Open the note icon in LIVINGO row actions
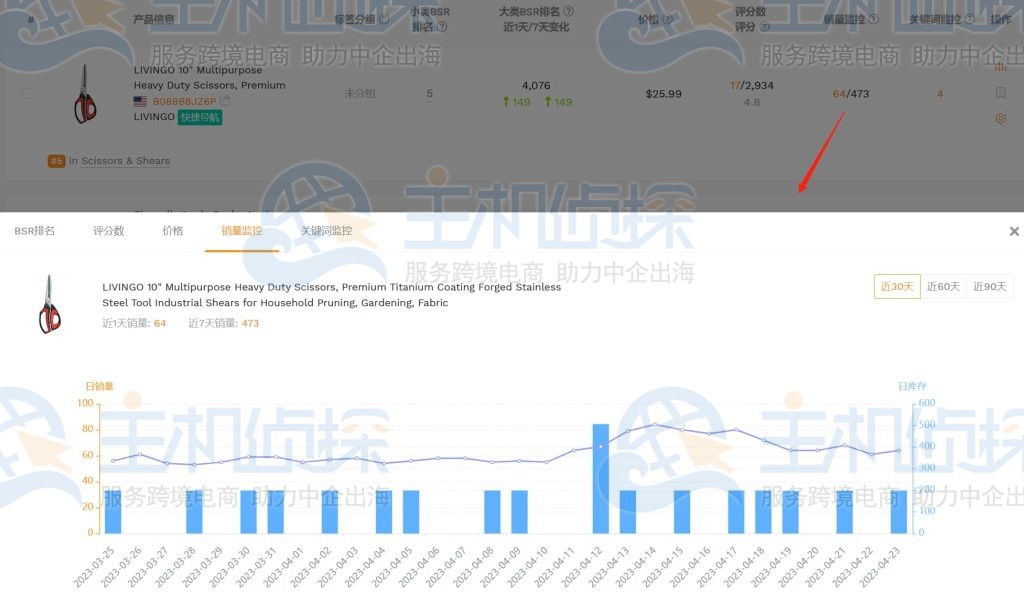Image resolution: width=1024 pixels, height=613 pixels. pyautogui.click(x=1000, y=93)
